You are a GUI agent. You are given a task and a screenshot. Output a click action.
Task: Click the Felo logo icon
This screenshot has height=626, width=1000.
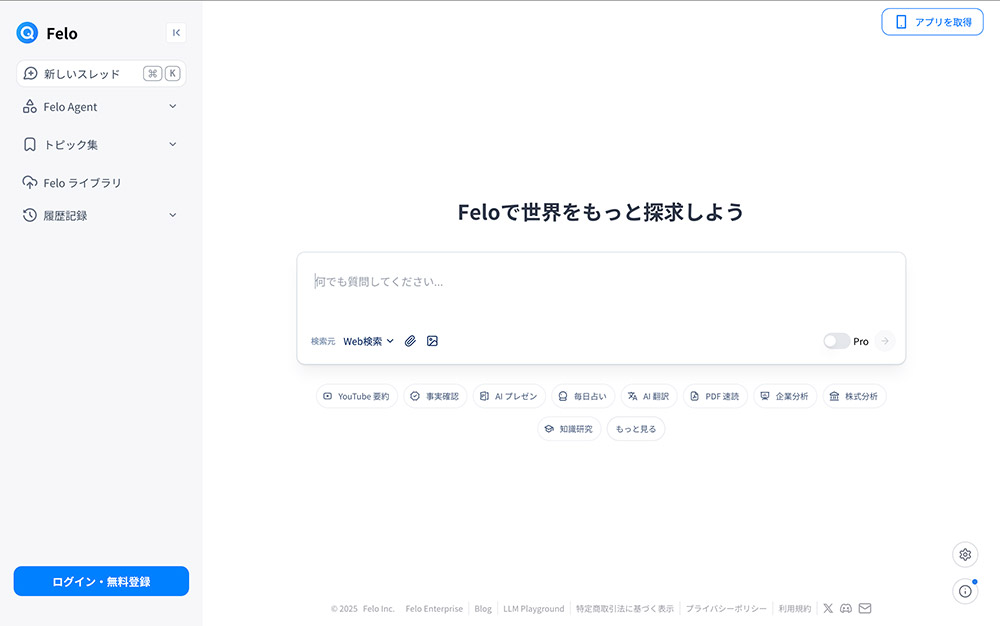tap(27, 33)
